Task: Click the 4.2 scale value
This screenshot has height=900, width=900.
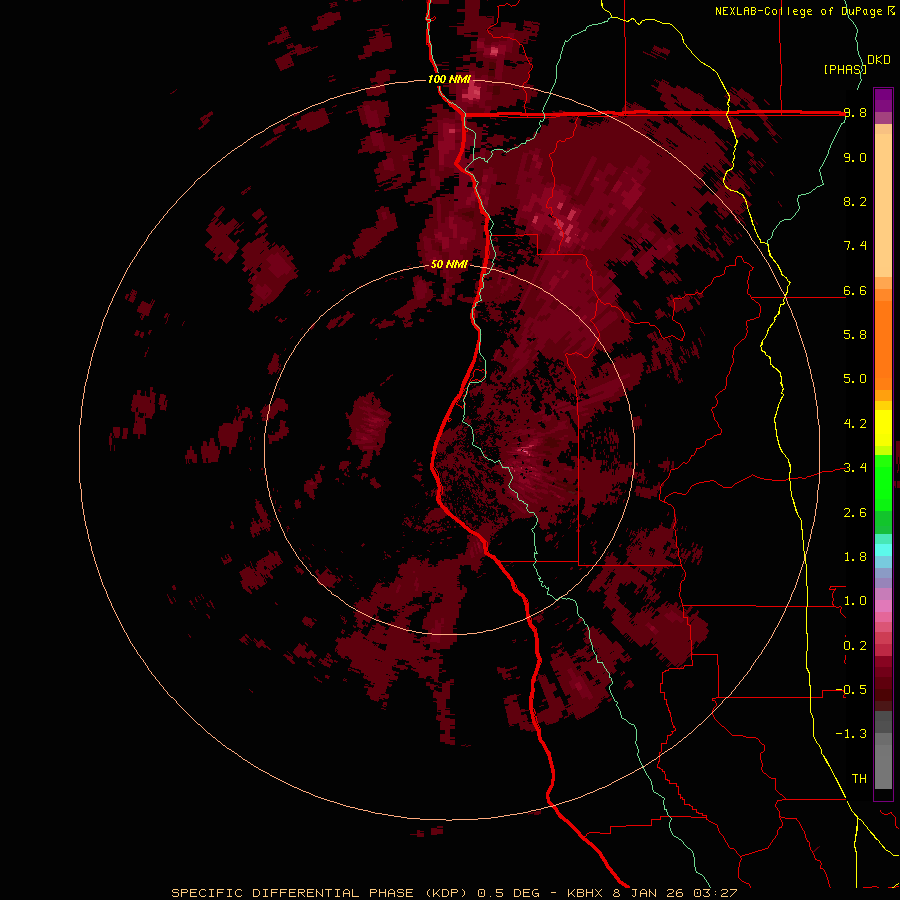Action: click(x=855, y=424)
